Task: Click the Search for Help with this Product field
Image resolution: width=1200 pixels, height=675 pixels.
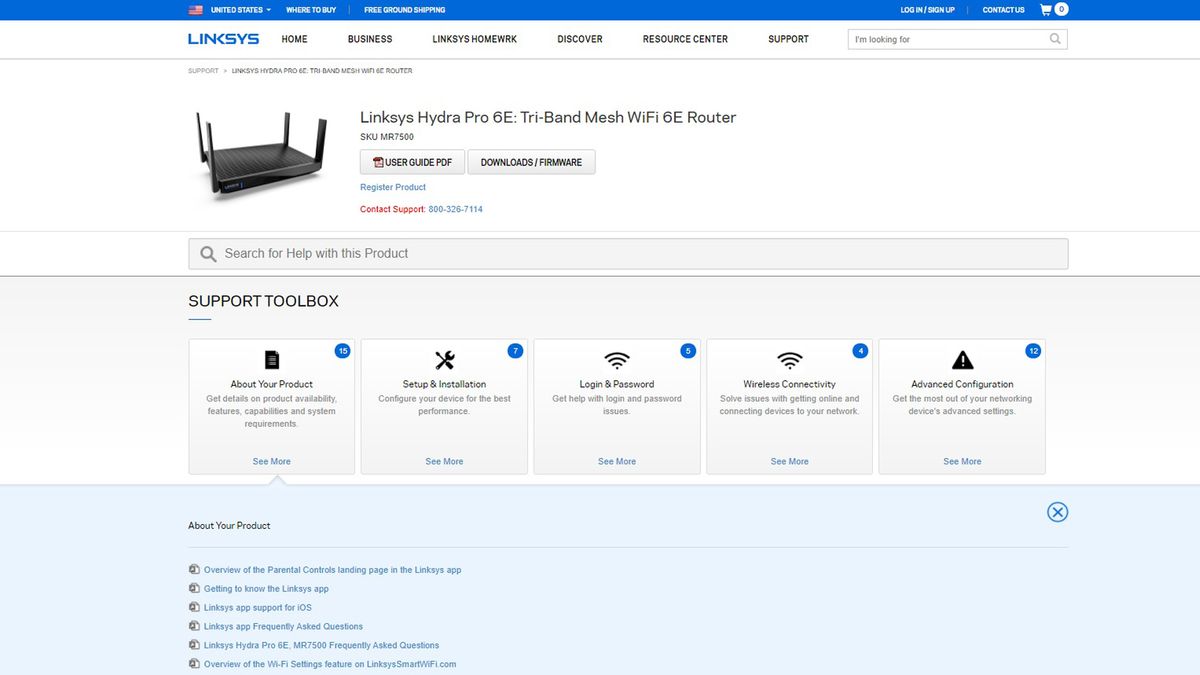Action: 628,253
